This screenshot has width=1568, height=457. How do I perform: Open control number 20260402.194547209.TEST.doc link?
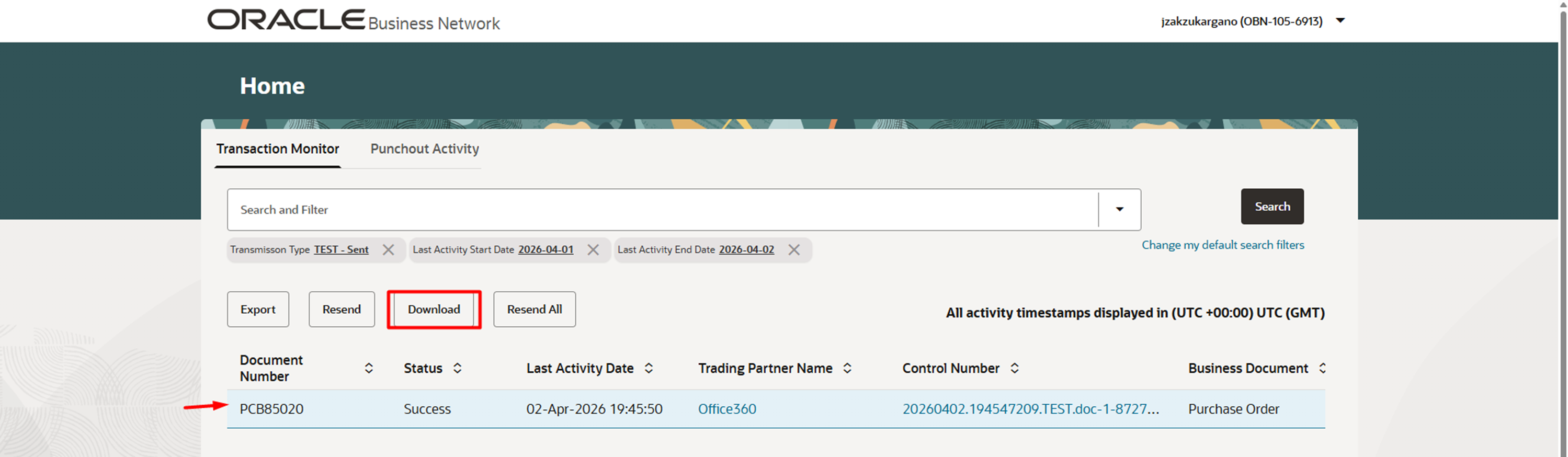tap(1030, 409)
